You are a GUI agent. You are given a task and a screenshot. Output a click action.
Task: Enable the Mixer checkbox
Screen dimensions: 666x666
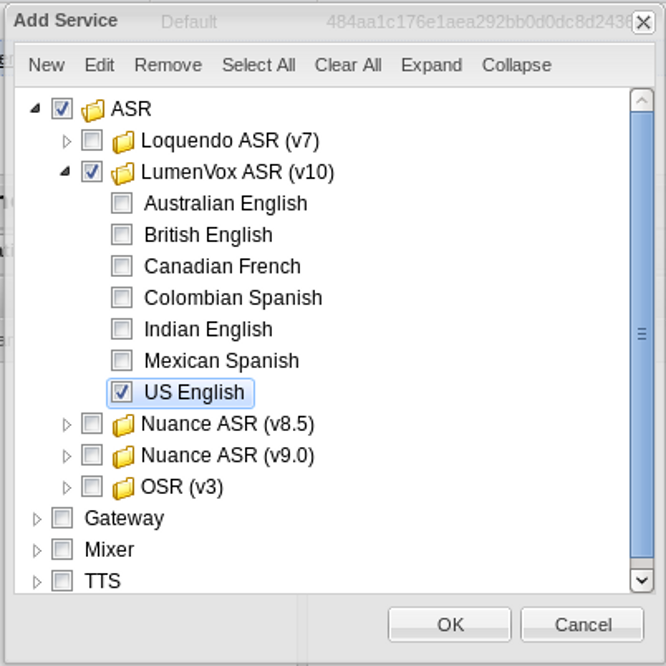(x=62, y=549)
